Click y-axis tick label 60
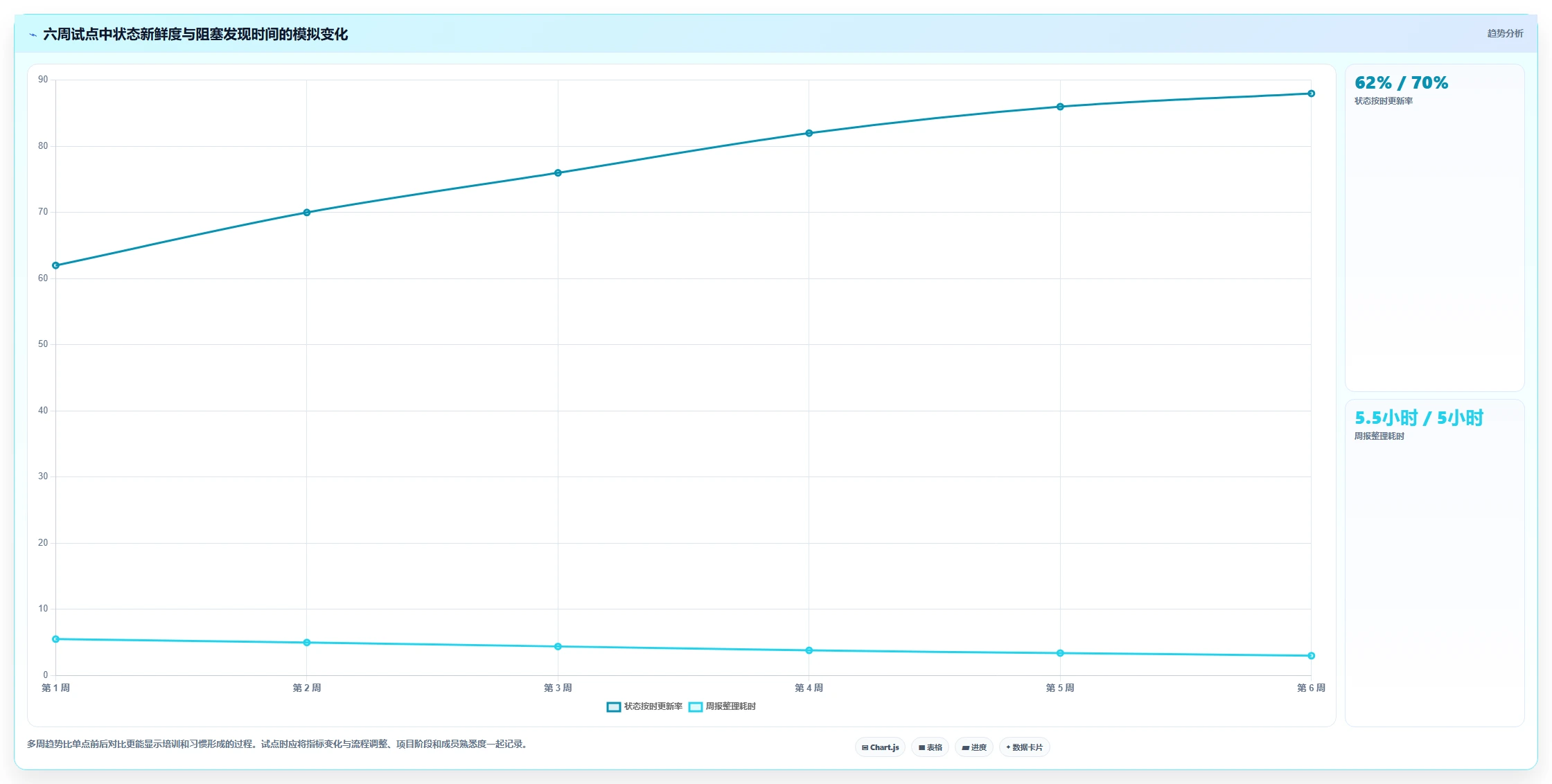The image size is (1552, 784). 43,278
